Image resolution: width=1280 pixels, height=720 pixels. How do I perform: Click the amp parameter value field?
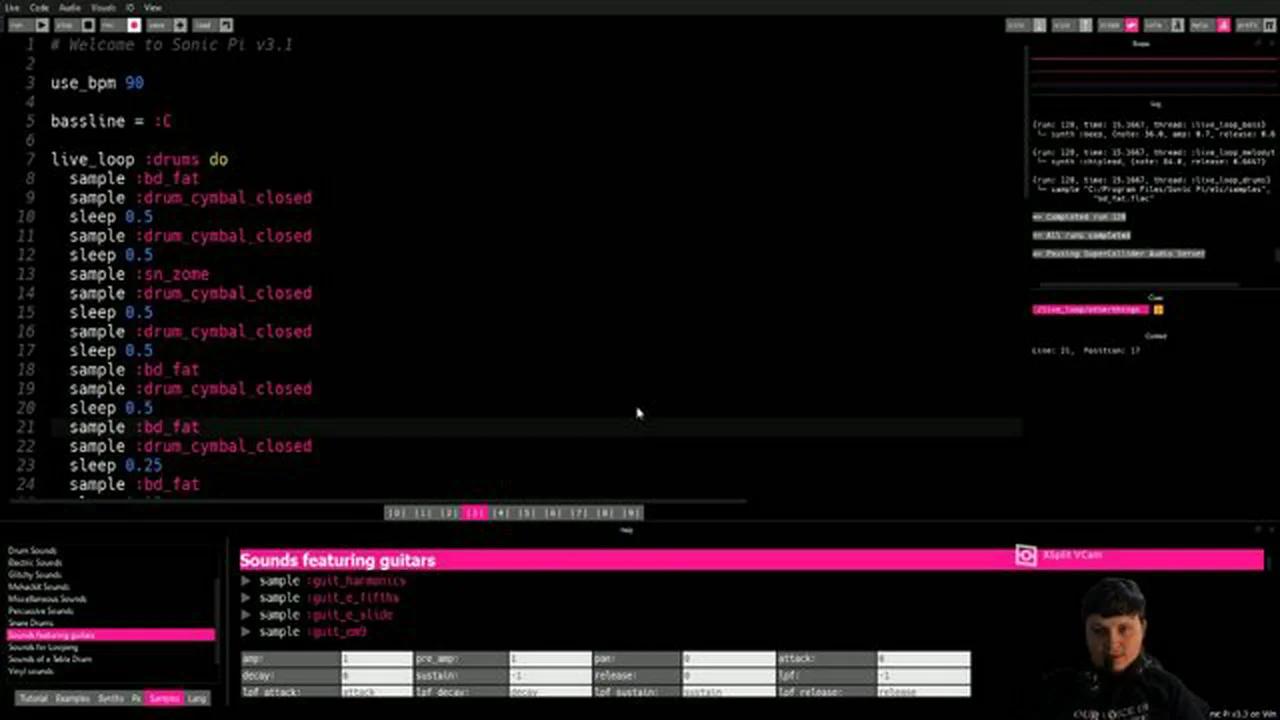pos(375,658)
